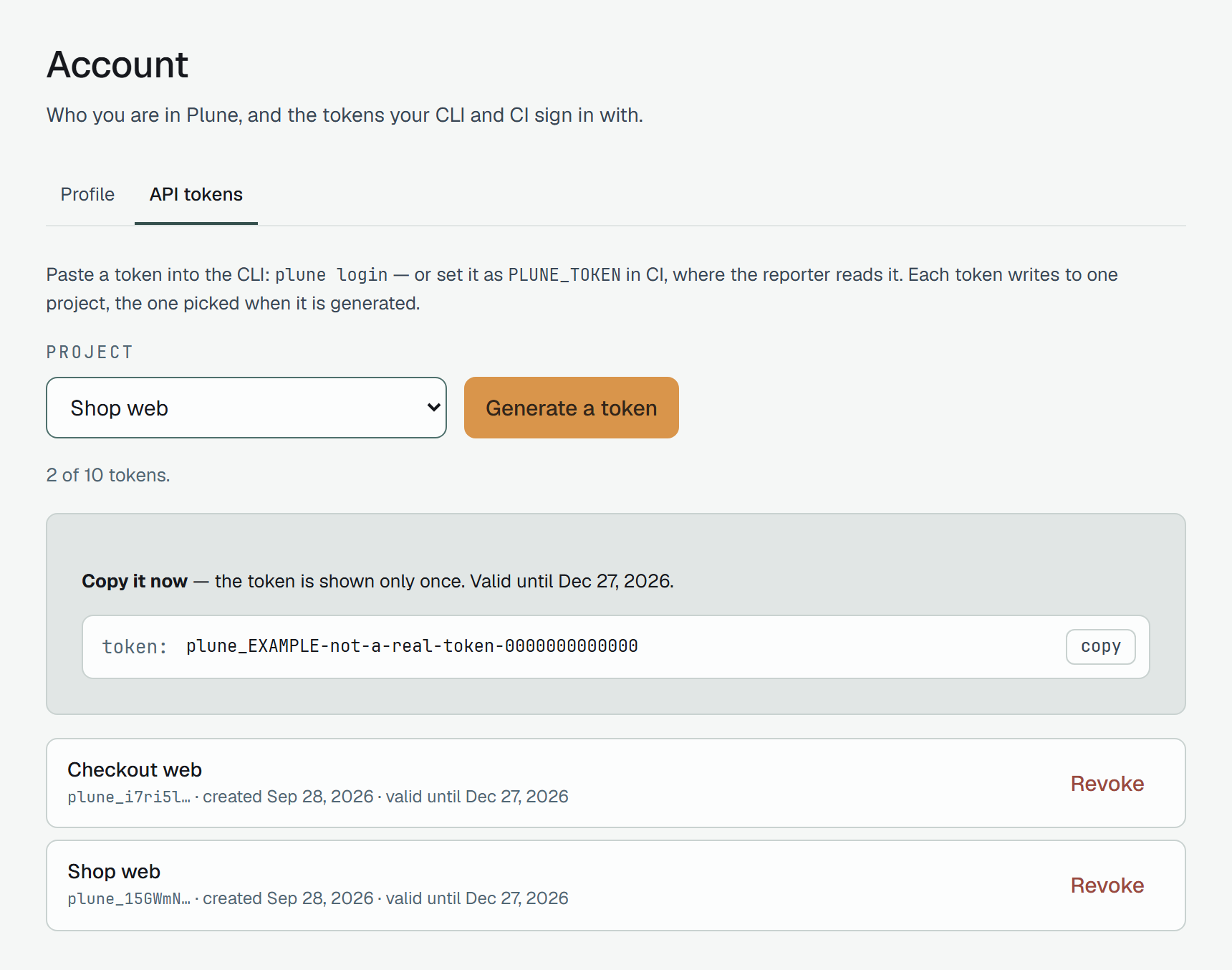1232x970 pixels.
Task: Click the plune_15GWmN… token prefix
Action: tap(129, 898)
